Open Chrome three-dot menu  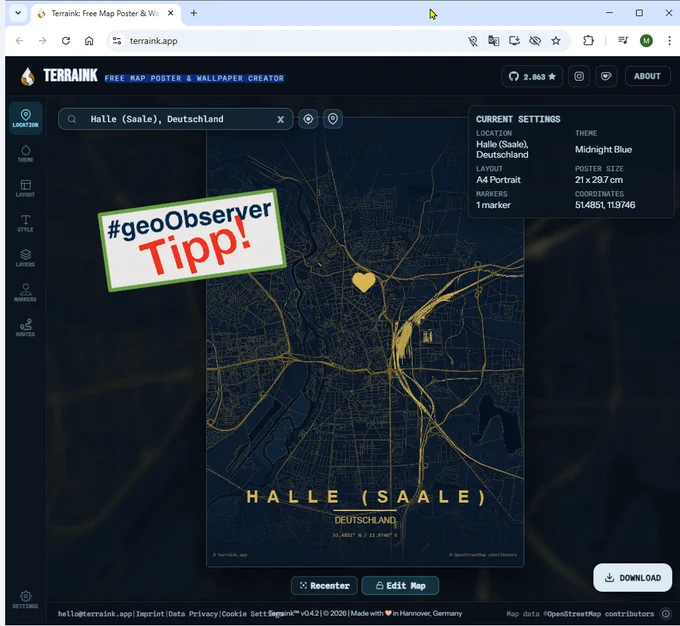pyautogui.click(x=669, y=41)
